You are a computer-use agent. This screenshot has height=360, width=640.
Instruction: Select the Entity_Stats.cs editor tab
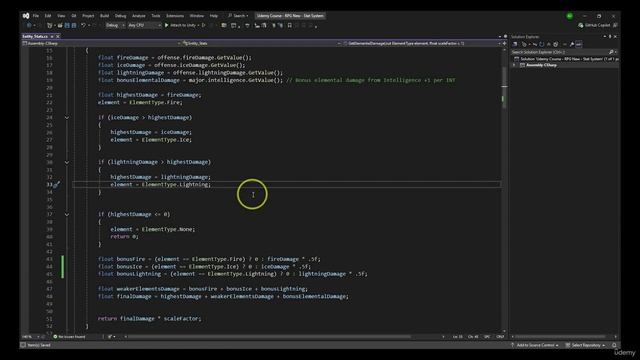tap(35, 36)
